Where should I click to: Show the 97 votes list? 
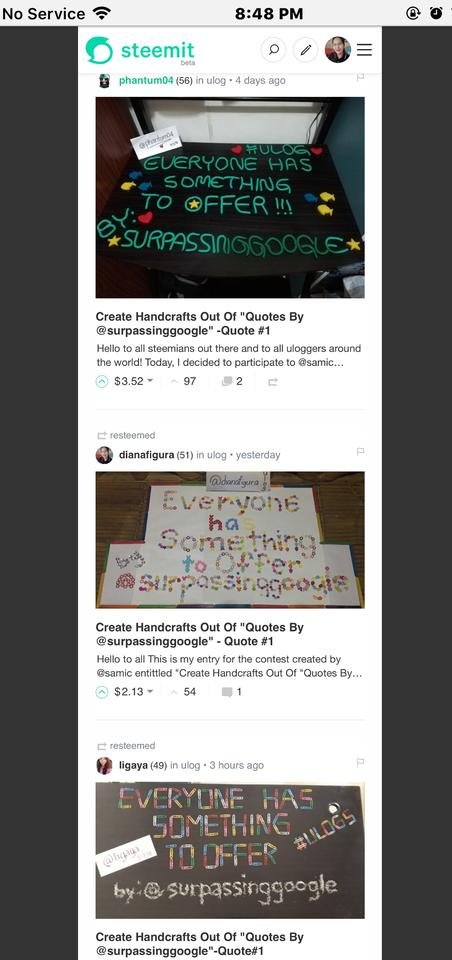184,381
